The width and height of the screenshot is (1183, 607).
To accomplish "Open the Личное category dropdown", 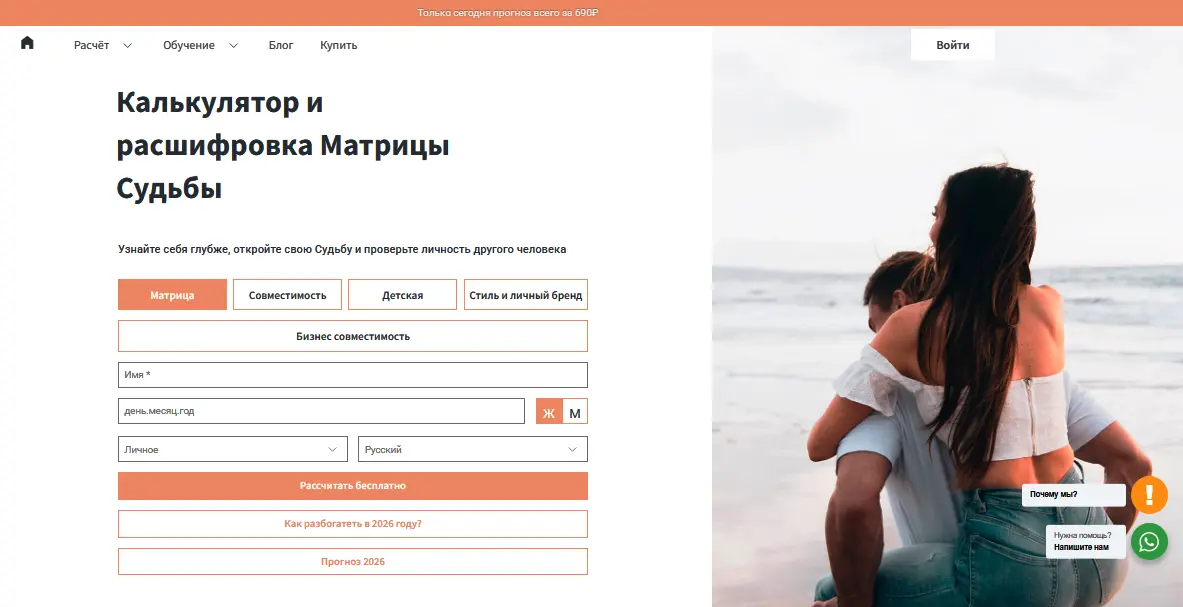I will (232, 449).
